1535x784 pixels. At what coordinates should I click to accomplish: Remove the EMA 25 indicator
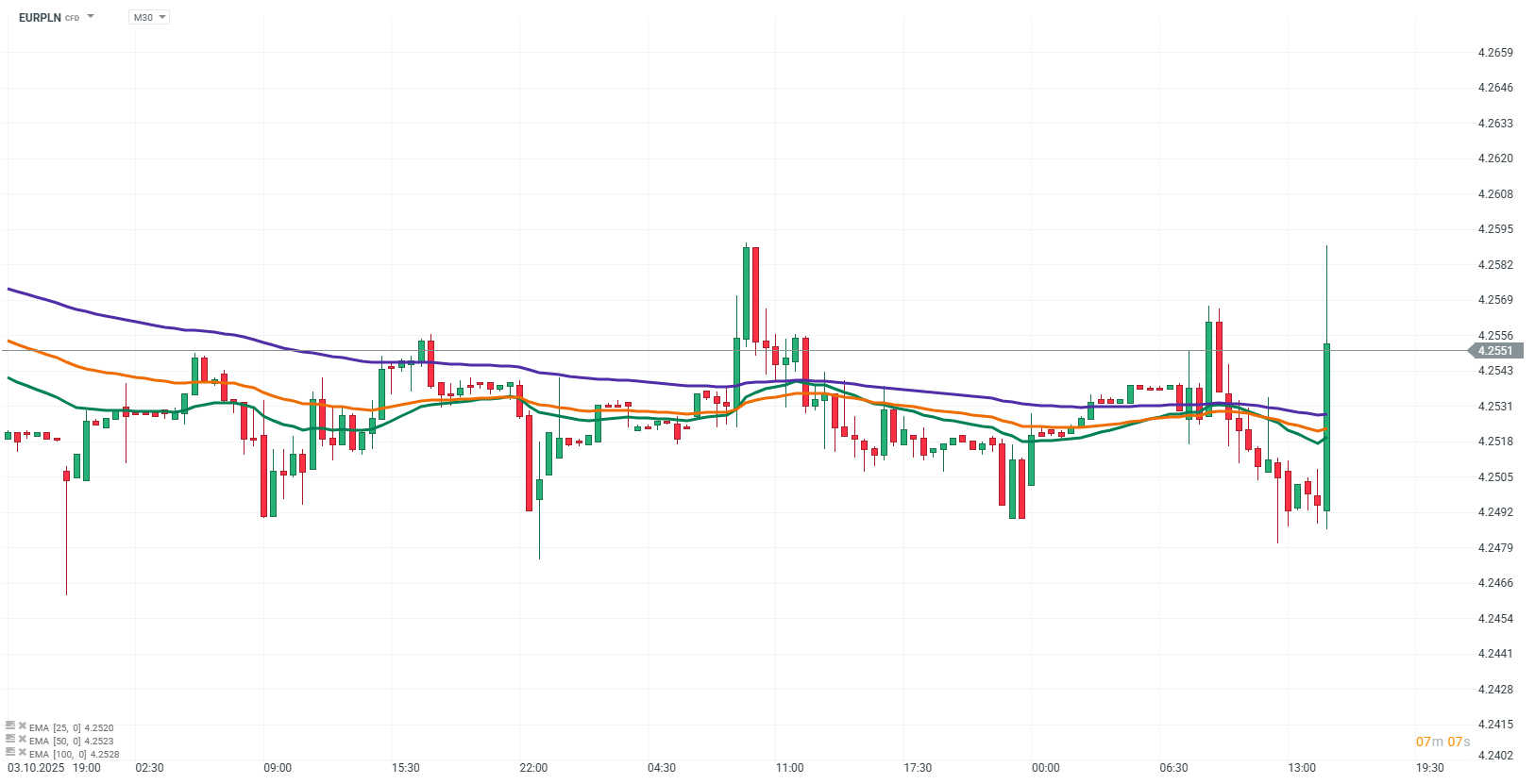pos(22,726)
